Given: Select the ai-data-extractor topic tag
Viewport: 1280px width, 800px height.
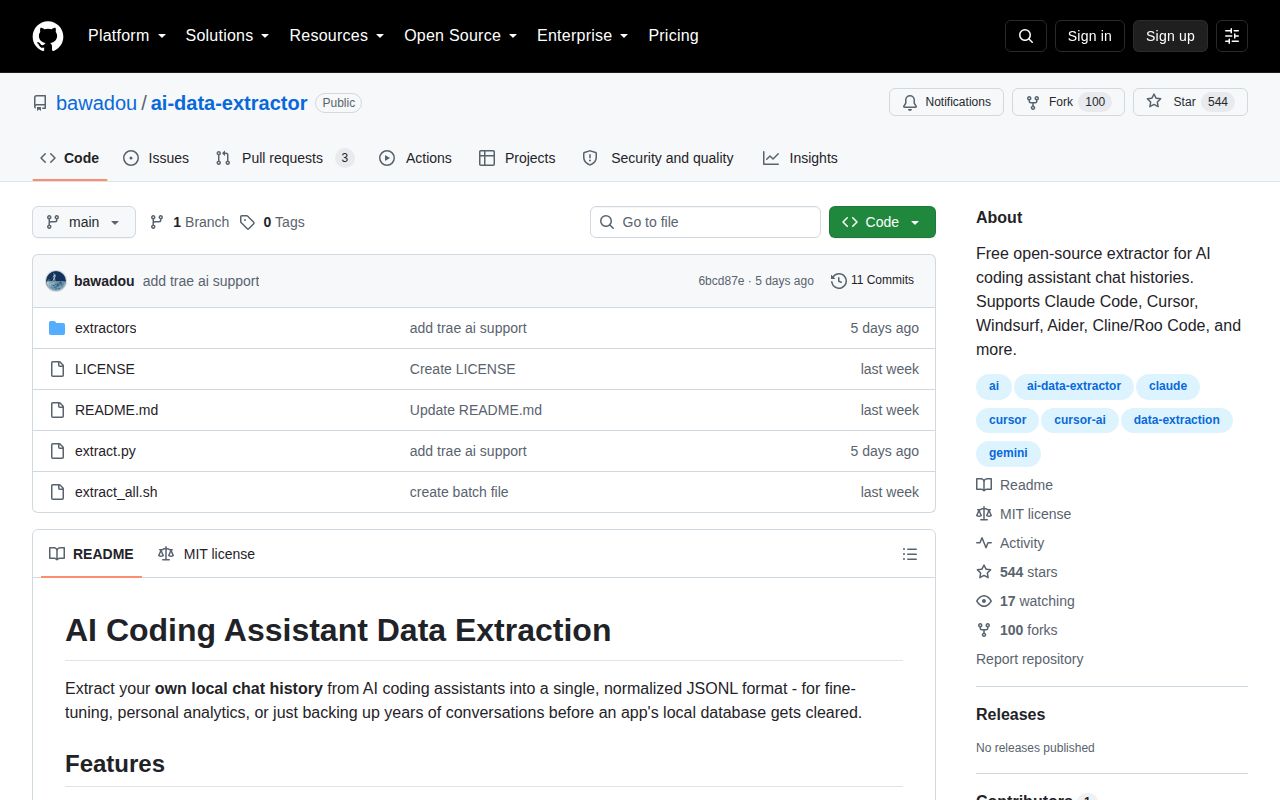Looking at the screenshot, I should pos(1074,386).
